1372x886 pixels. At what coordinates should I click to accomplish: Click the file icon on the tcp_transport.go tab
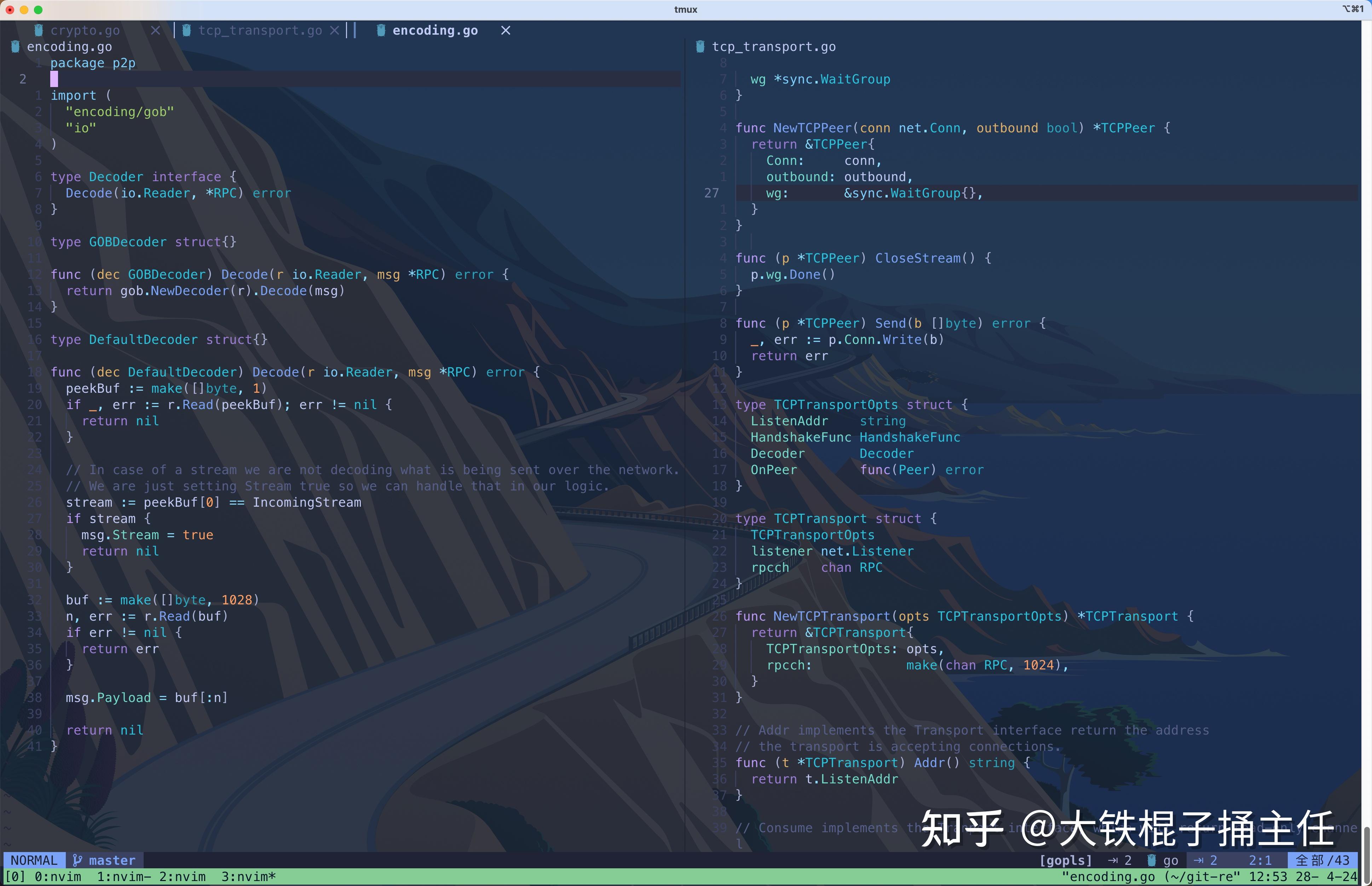pos(186,30)
